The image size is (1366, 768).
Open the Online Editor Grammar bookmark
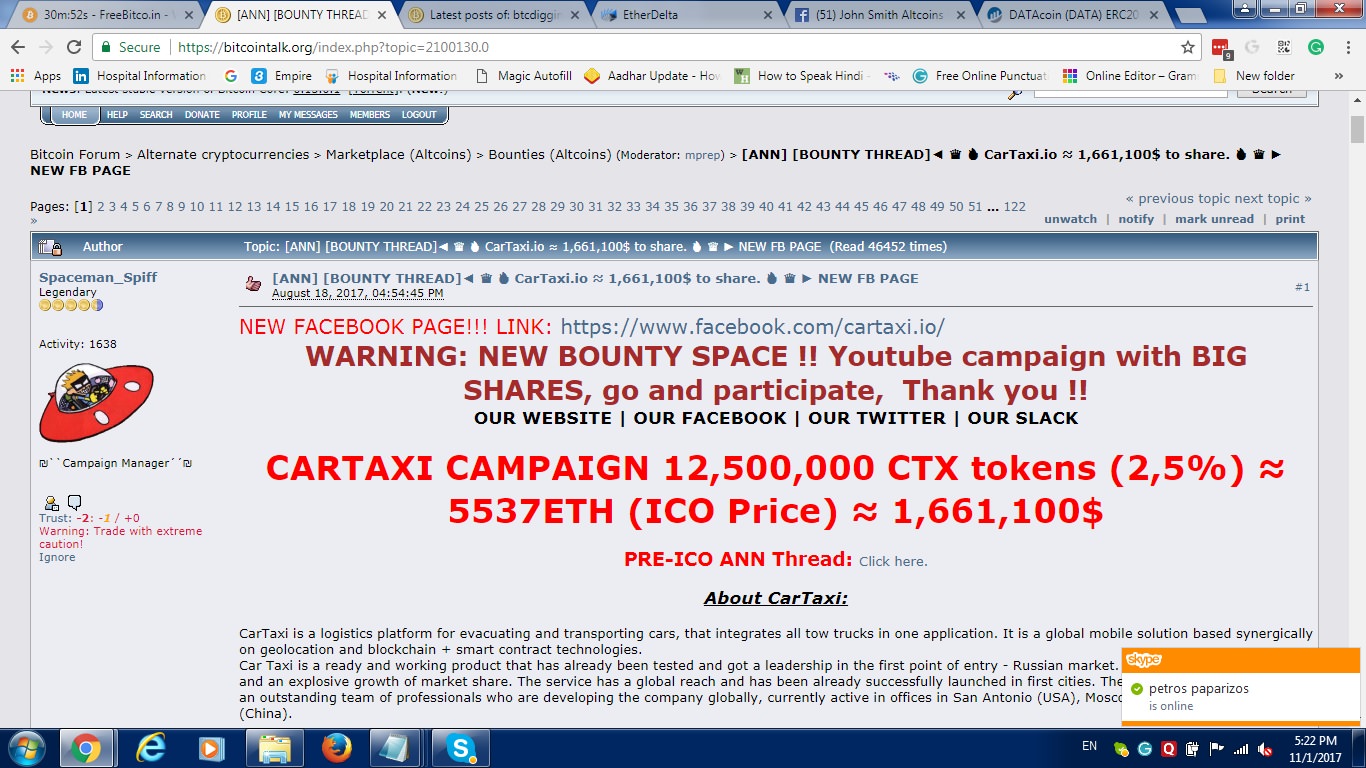[1130, 75]
